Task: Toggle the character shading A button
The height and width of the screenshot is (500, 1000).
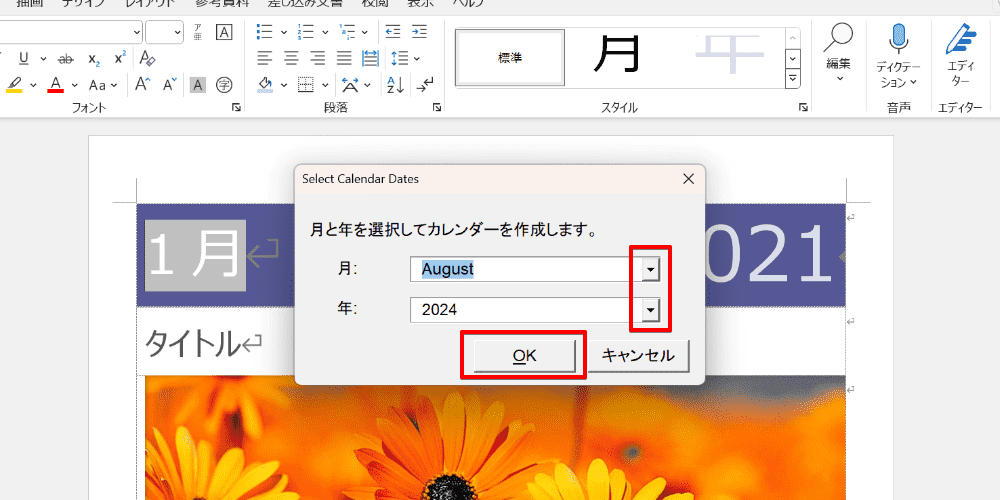Action: (x=198, y=84)
